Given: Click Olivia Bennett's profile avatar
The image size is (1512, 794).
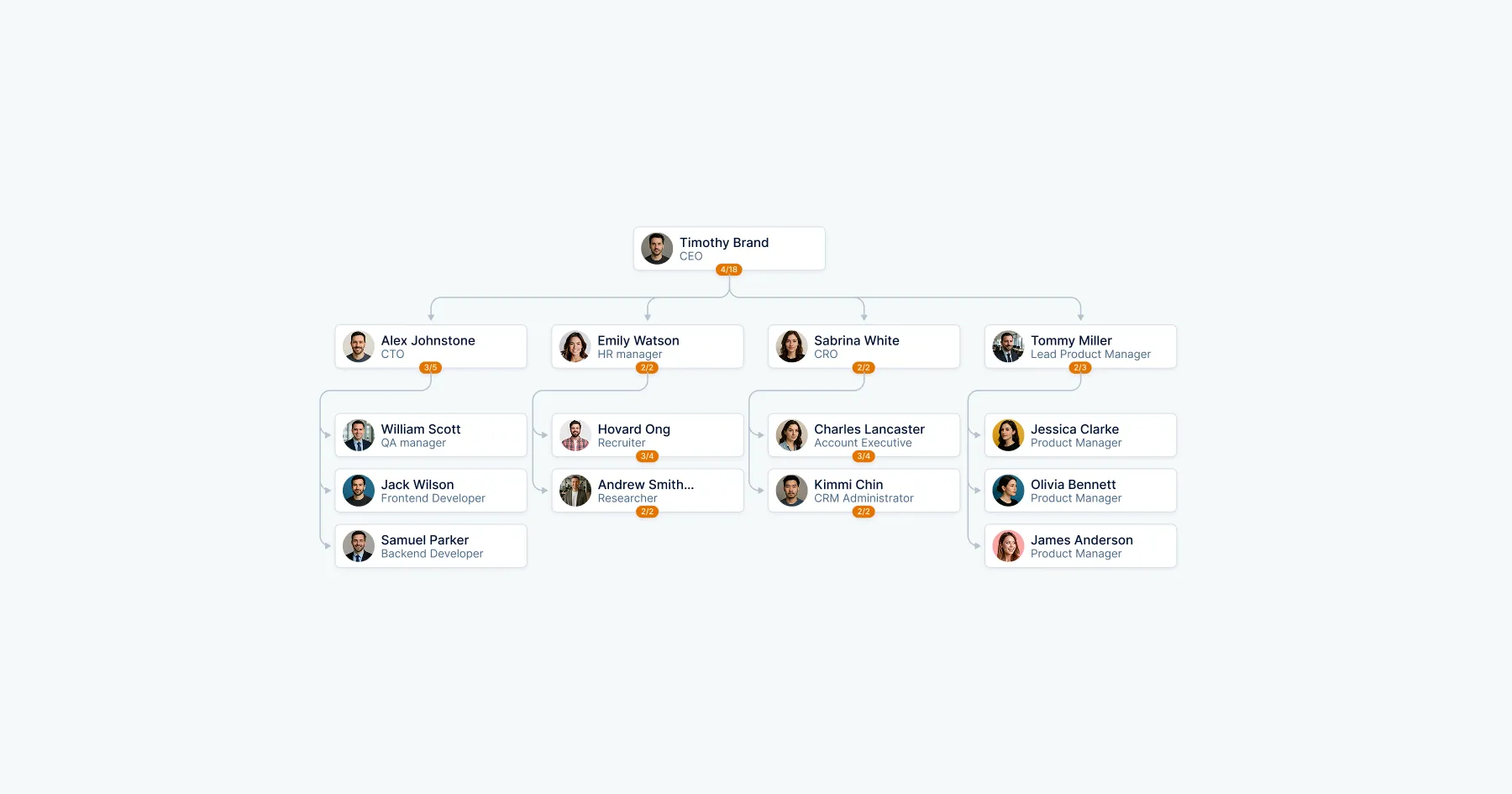Looking at the screenshot, I should point(1008,491).
